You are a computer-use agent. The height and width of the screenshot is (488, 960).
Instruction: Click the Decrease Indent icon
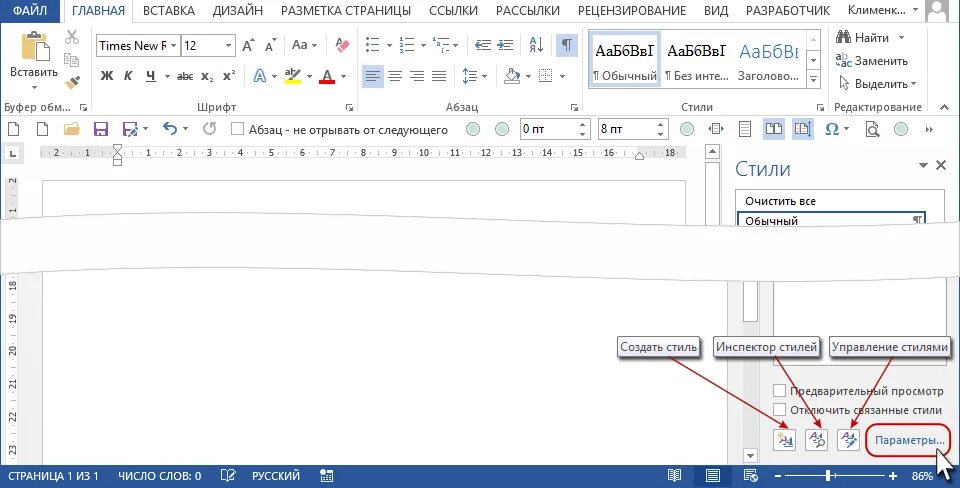(x=483, y=45)
